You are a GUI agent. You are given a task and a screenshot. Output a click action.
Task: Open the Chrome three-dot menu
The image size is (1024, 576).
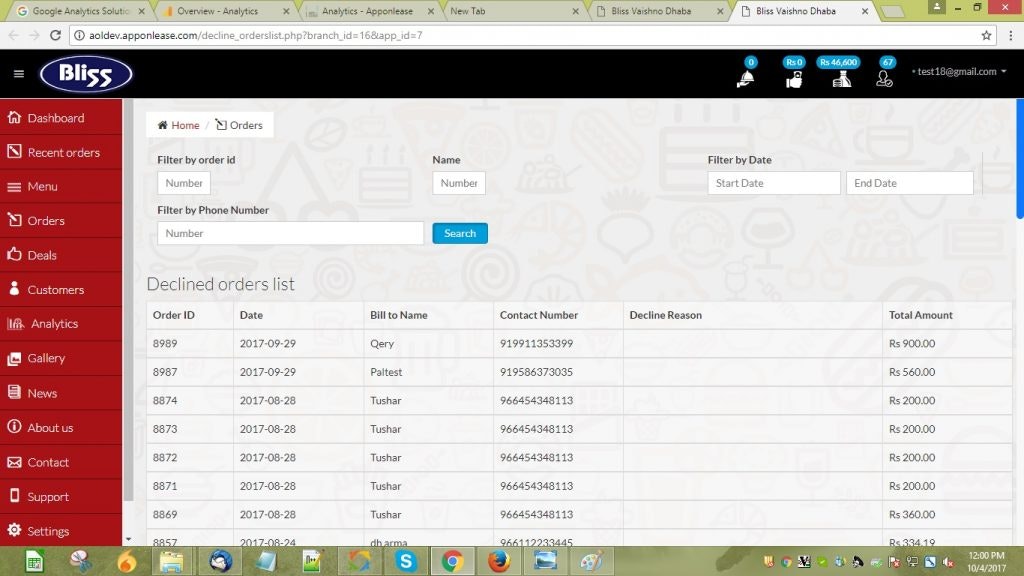pyautogui.click(x=1010, y=35)
